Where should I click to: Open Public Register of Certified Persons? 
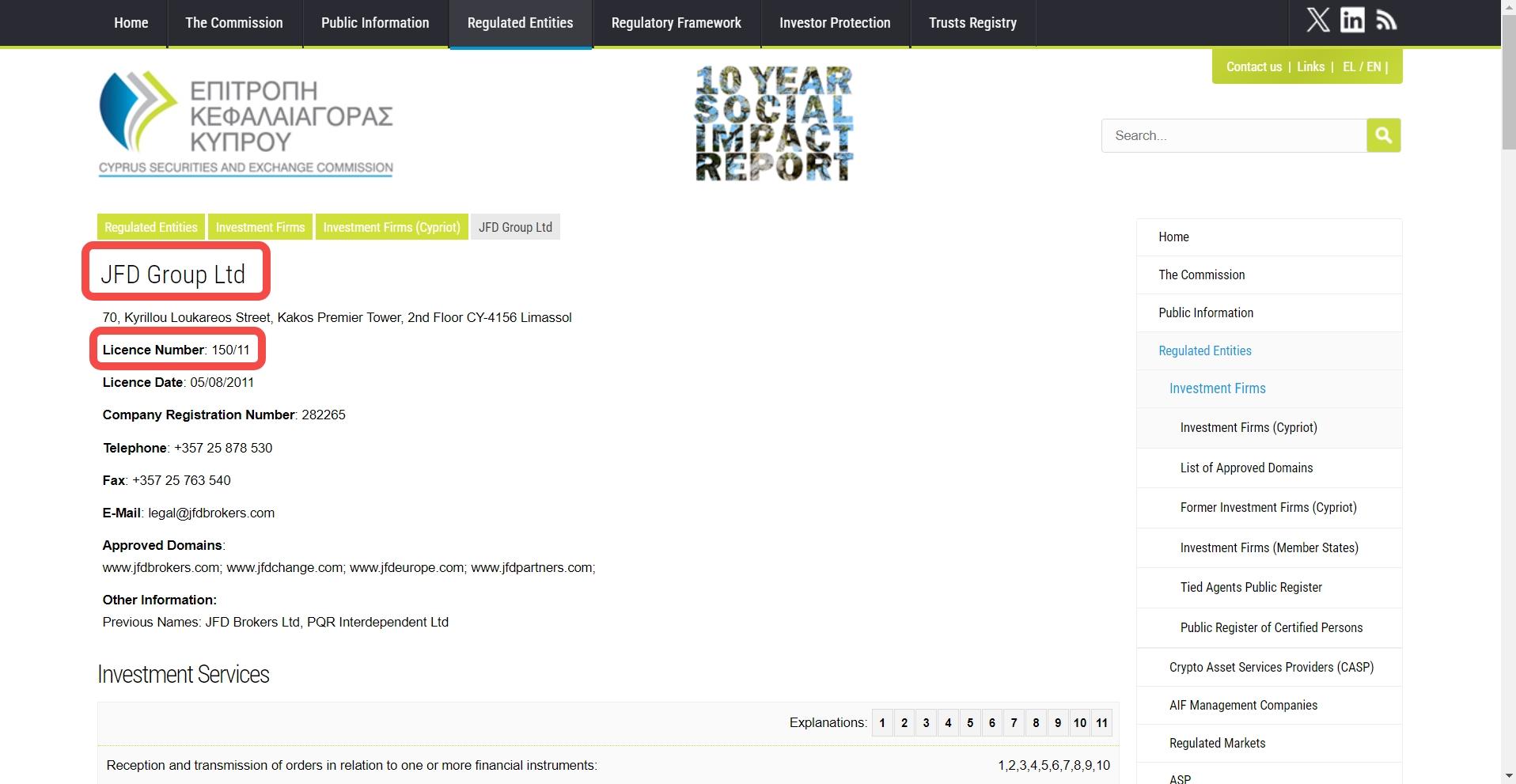point(1269,627)
